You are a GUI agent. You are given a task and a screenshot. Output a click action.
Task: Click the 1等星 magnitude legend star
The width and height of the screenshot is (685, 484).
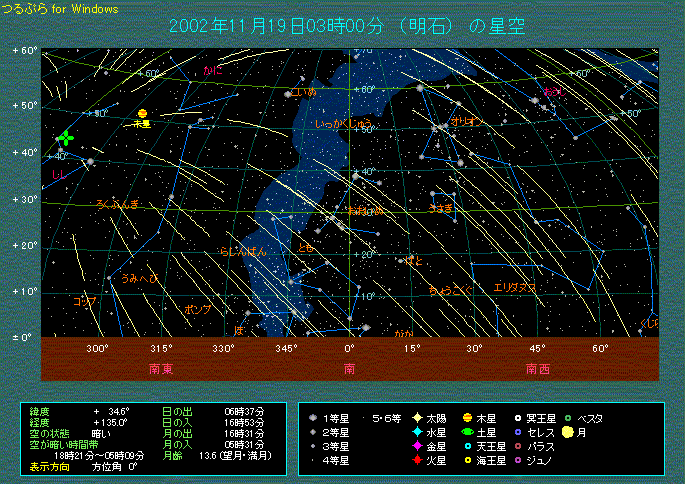pyautogui.click(x=314, y=418)
